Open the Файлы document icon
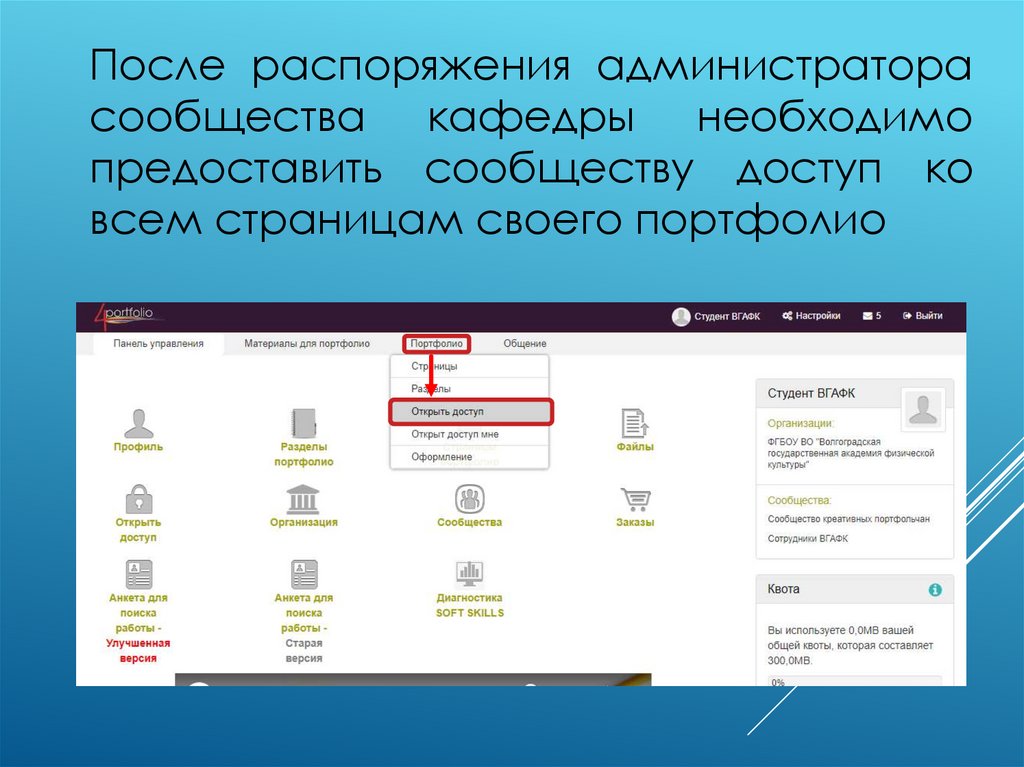The height and width of the screenshot is (767, 1024). 635,423
